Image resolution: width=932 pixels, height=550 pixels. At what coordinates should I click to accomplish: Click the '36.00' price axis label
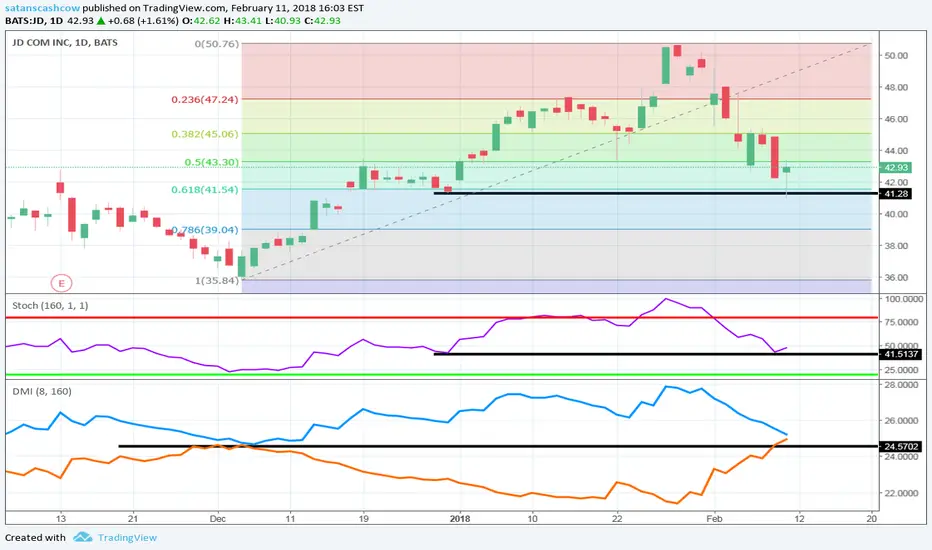[x=896, y=277]
